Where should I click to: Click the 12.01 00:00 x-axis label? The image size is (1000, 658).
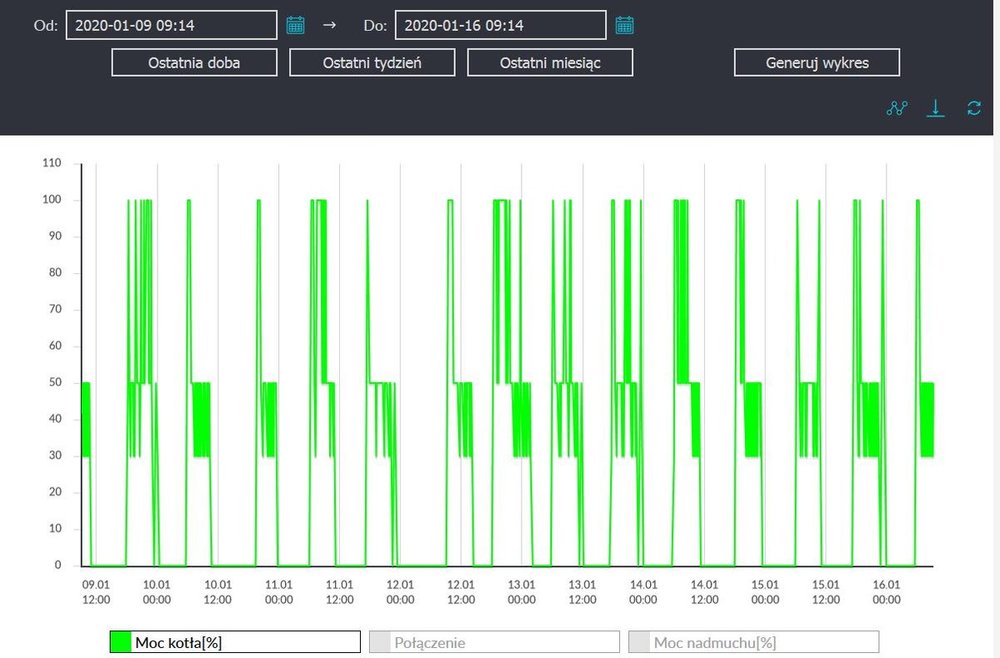[400, 592]
